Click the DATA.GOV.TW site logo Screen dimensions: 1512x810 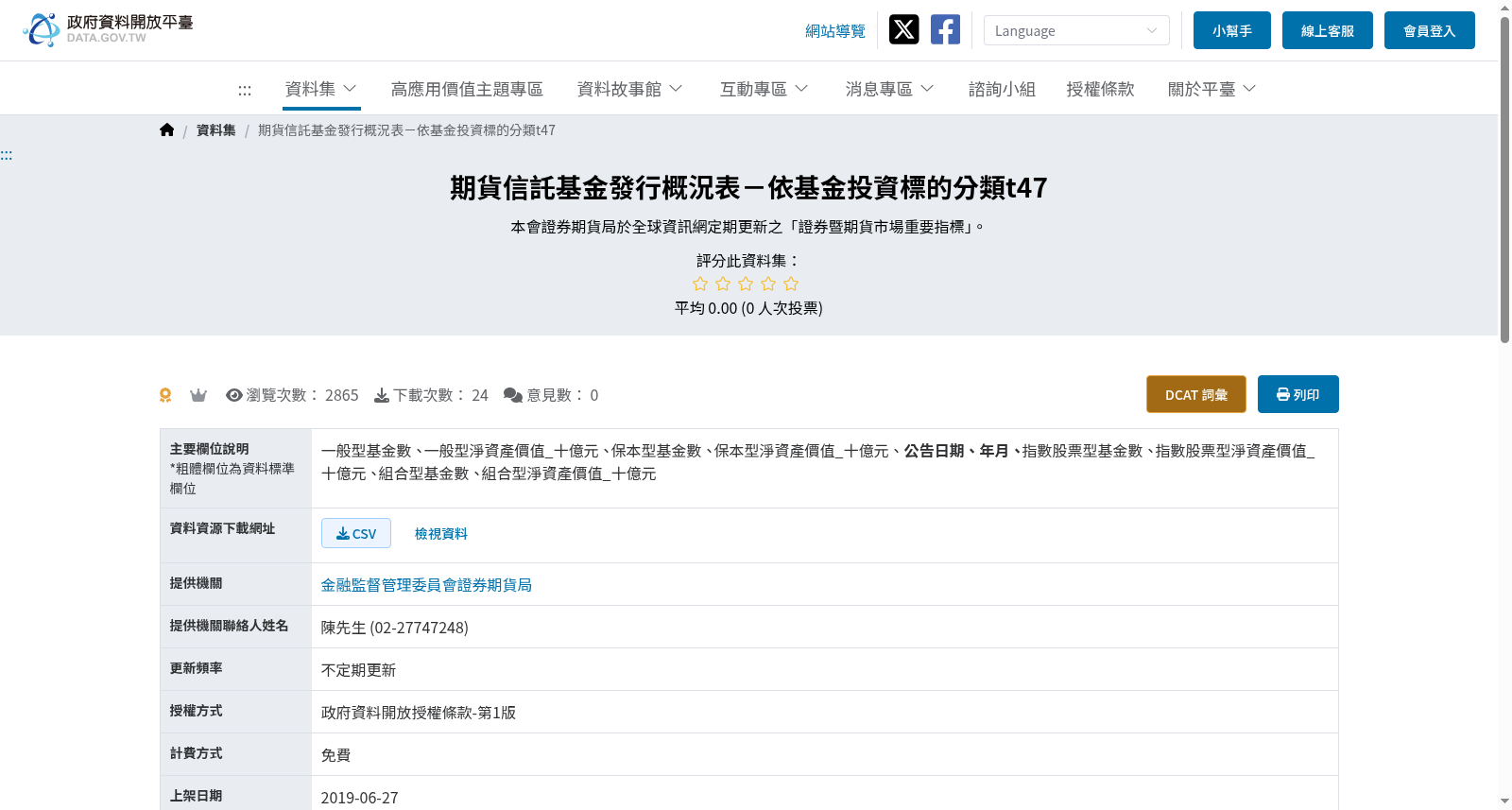[108, 29]
